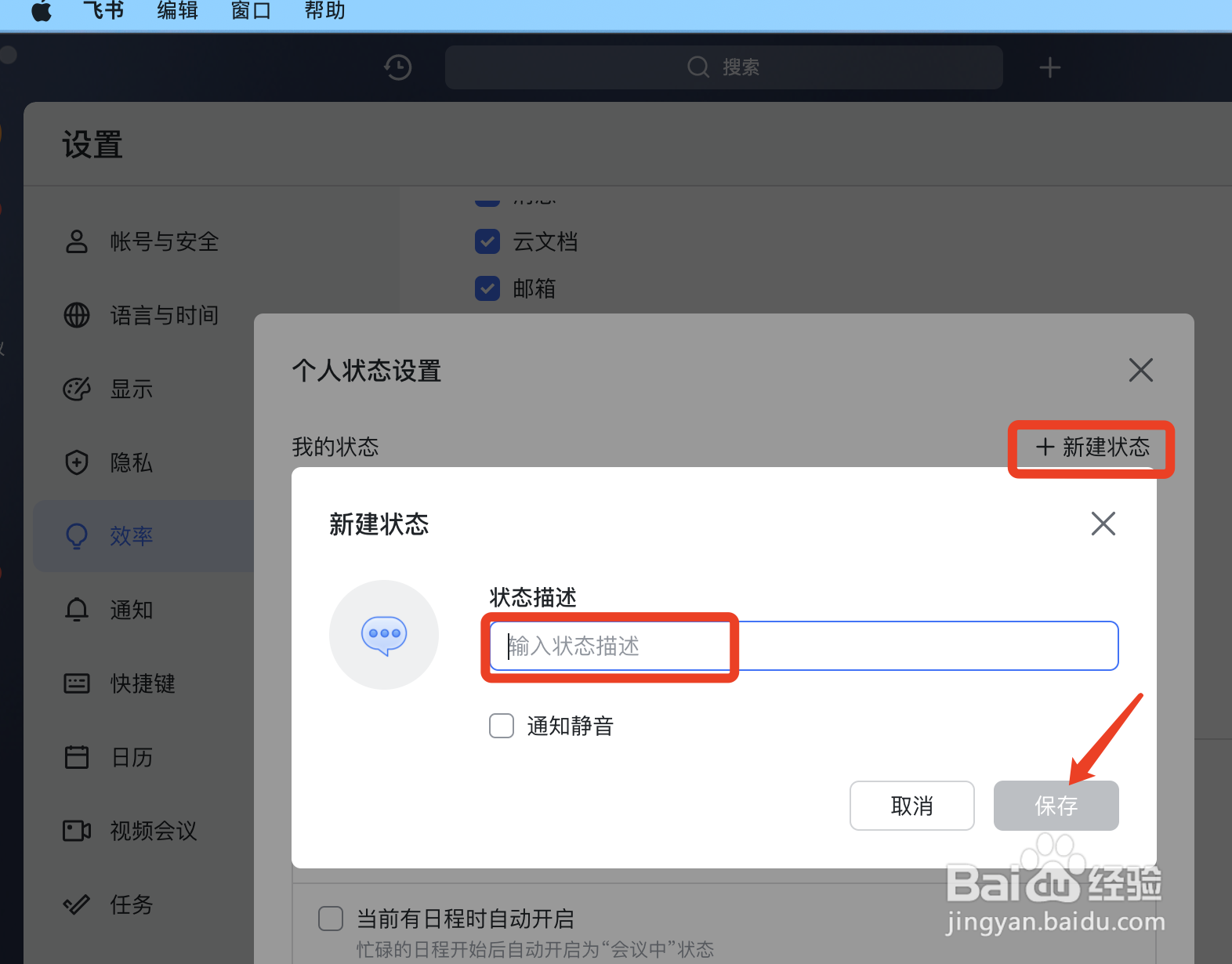Viewport: 1232px width, 964px height.
Task: Close the 个人状态设置 dialog
Action: coord(1140,370)
